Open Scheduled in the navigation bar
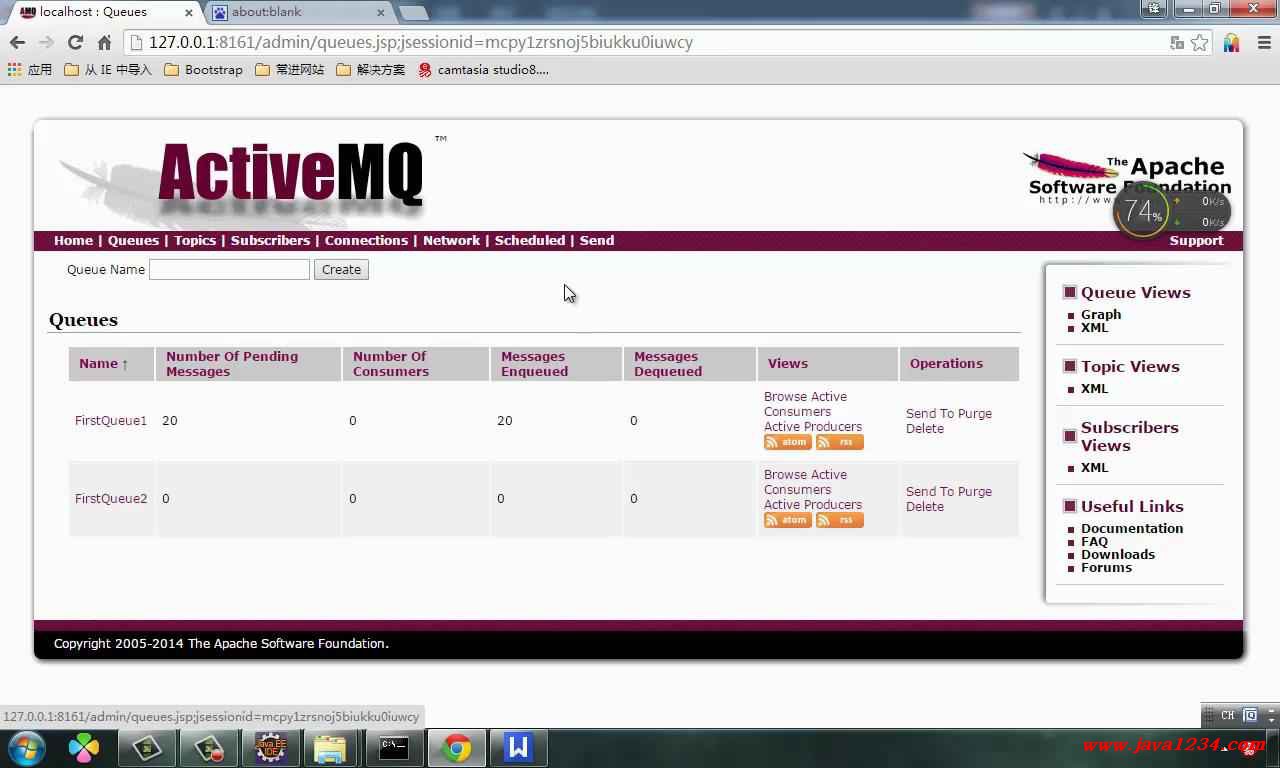The width and height of the screenshot is (1280, 768). [530, 240]
